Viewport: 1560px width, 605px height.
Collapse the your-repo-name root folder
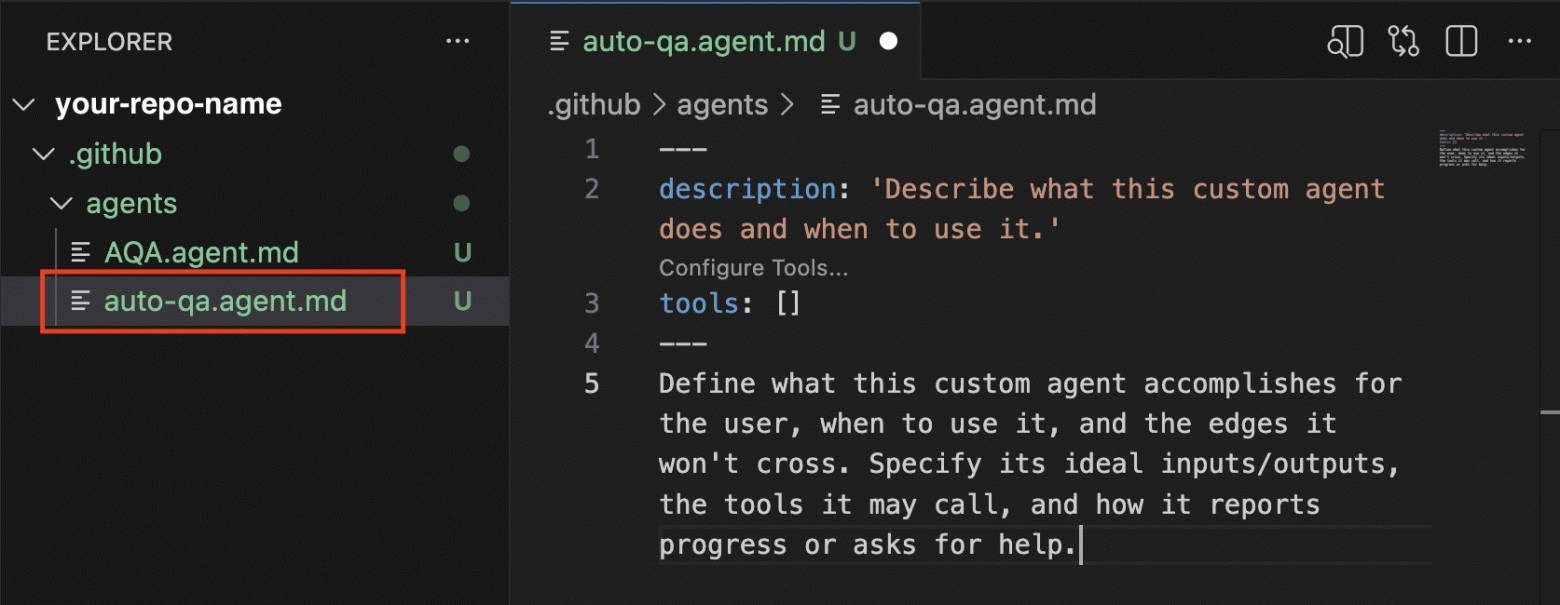tap(23, 103)
